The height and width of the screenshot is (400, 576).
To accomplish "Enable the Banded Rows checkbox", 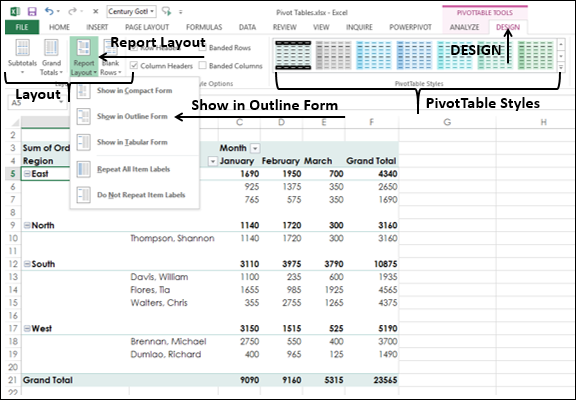I will [x=202, y=47].
